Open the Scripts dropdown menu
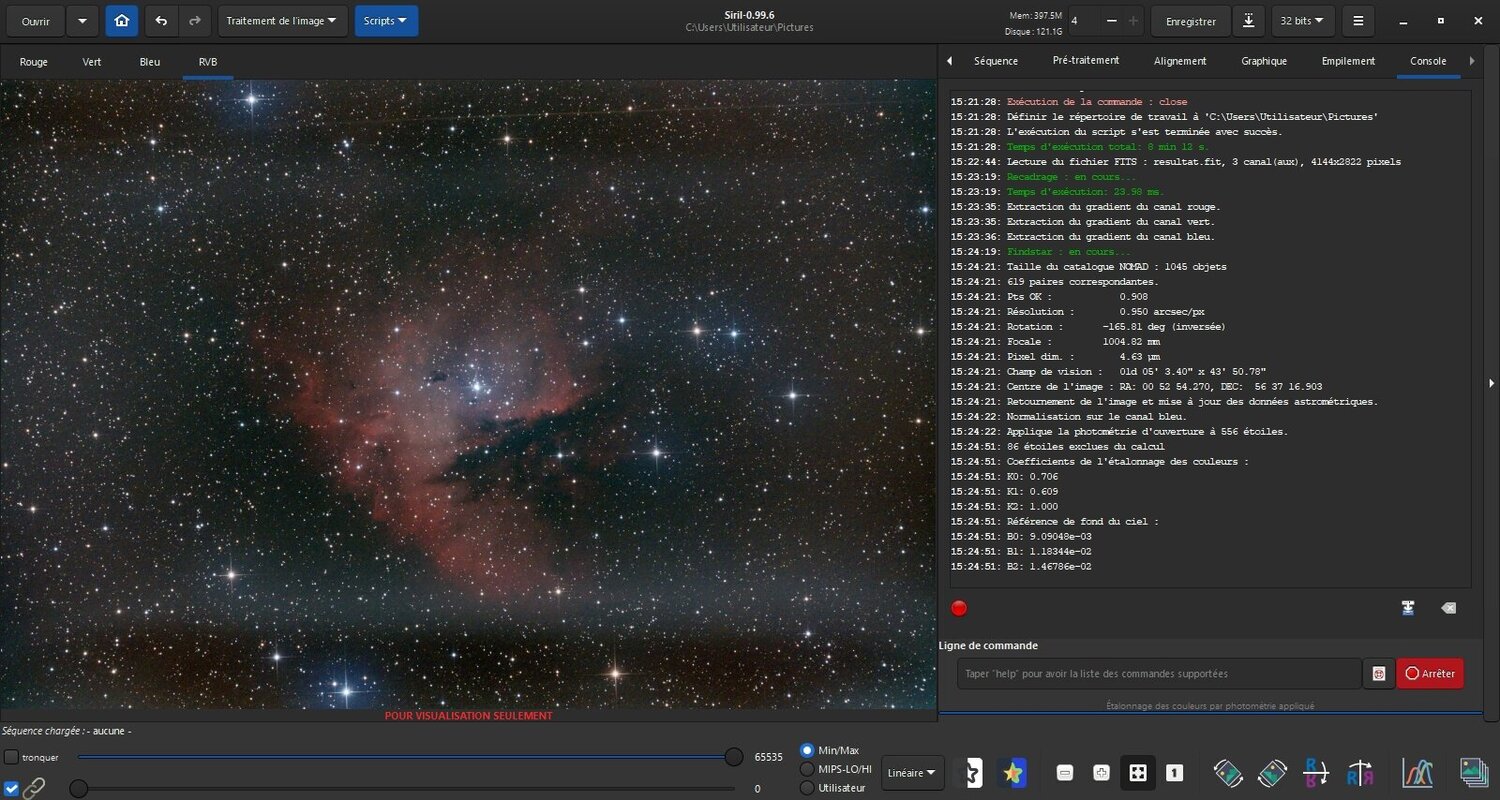Viewport: 1500px width, 800px height. [386, 20]
